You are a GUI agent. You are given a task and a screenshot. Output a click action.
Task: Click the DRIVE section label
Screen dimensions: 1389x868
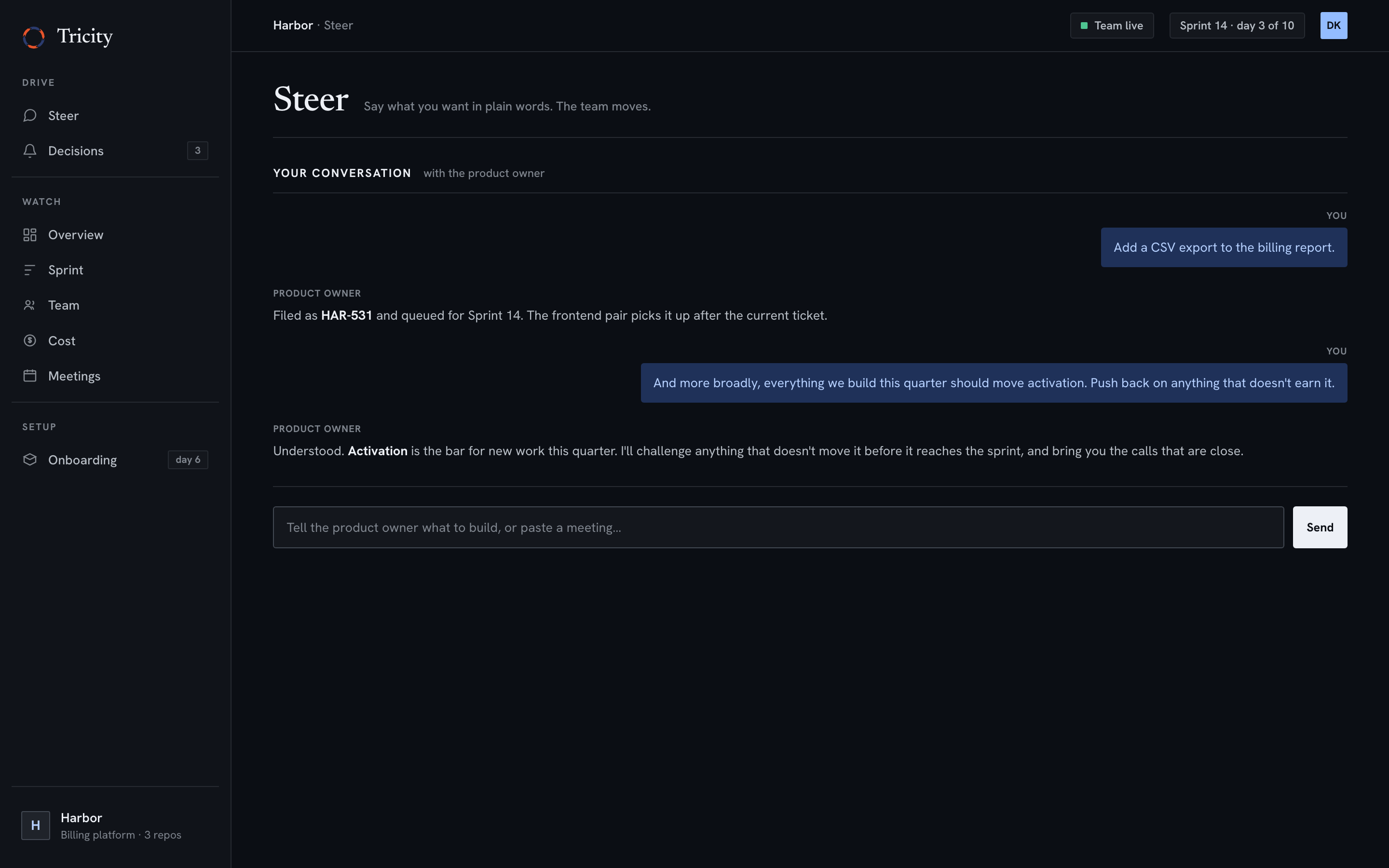pos(39,82)
